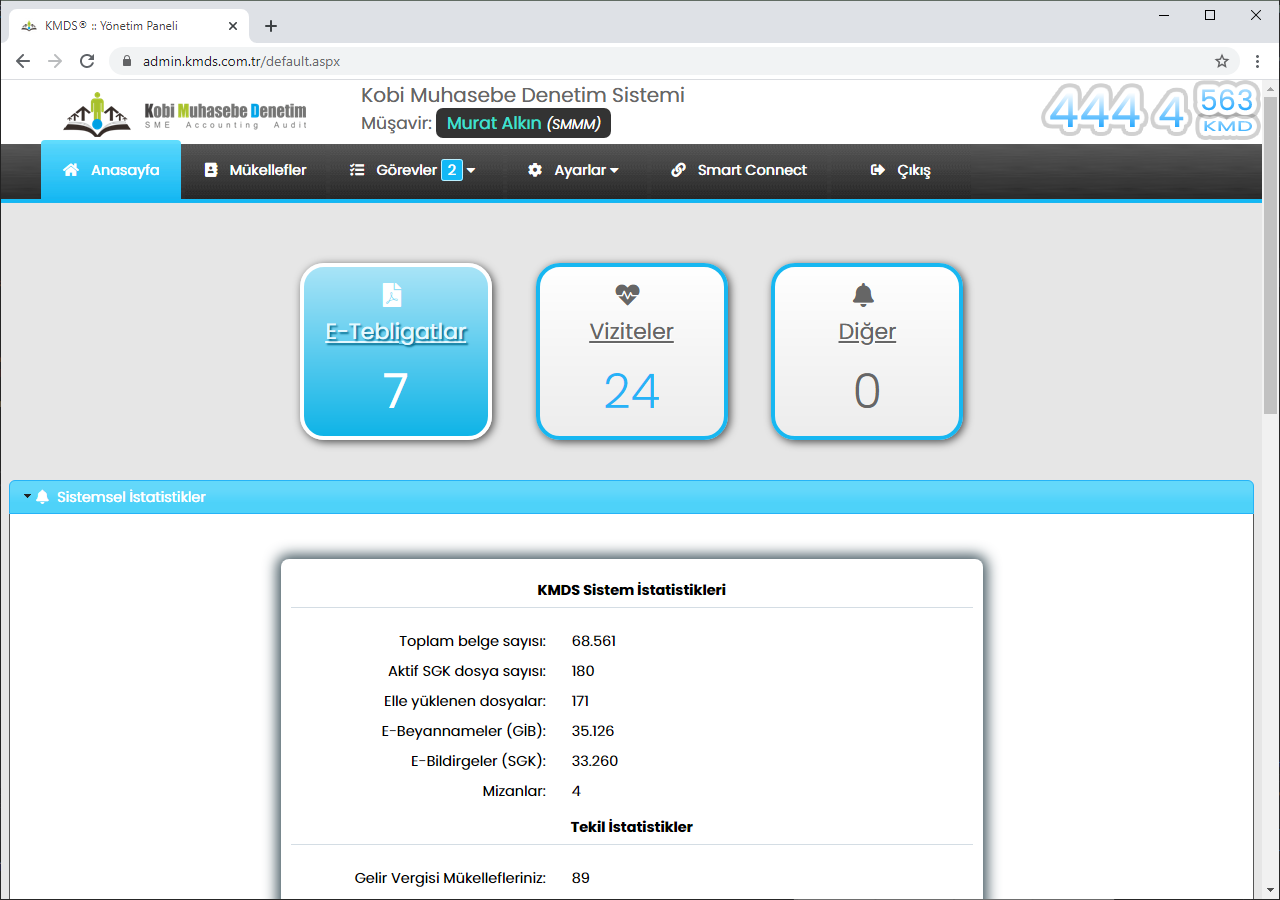Screen dimensions: 1280x900
Task: Click the Viziteler count of 24
Action: (632, 391)
